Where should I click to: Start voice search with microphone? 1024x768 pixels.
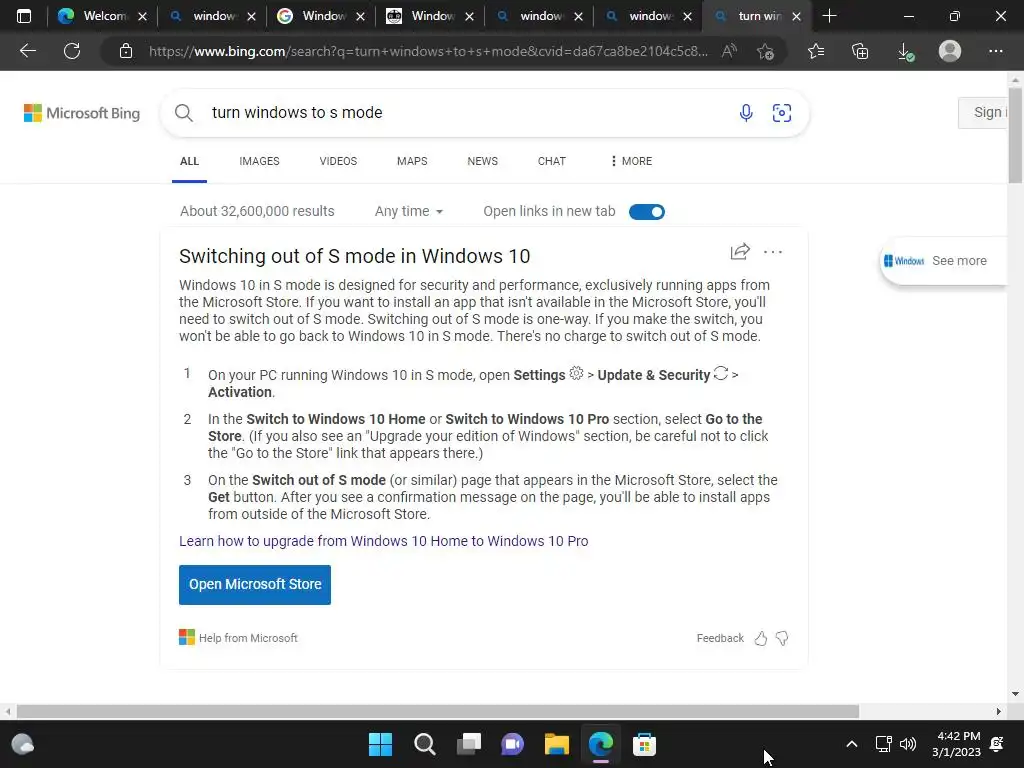click(x=746, y=113)
